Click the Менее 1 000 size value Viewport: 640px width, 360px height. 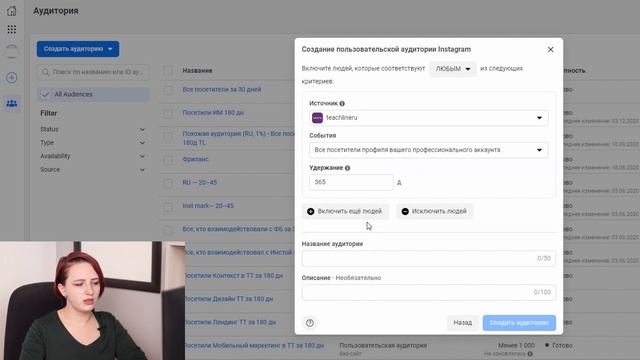coord(516,345)
